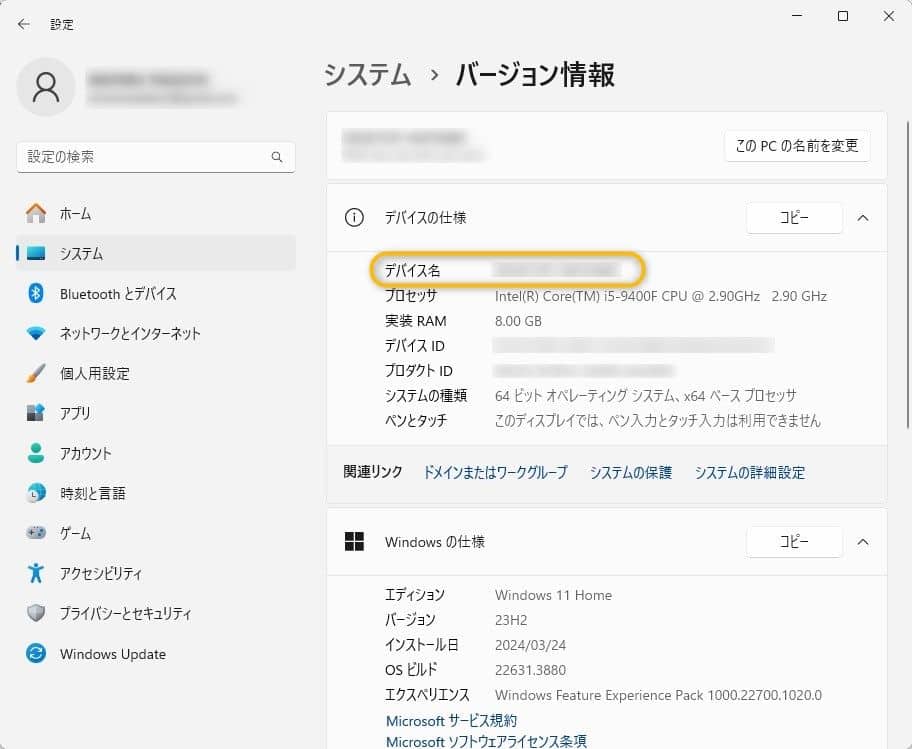912x749 pixels.
Task: Click the Bluetooth icon in sidebar
Action: tap(35, 293)
